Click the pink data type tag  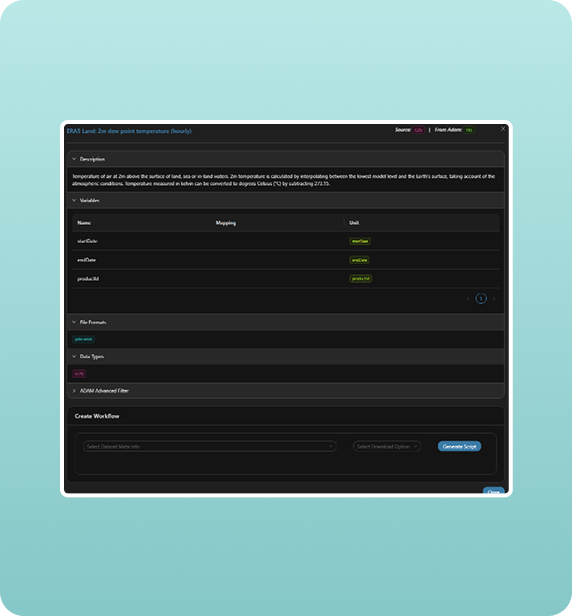79,374
